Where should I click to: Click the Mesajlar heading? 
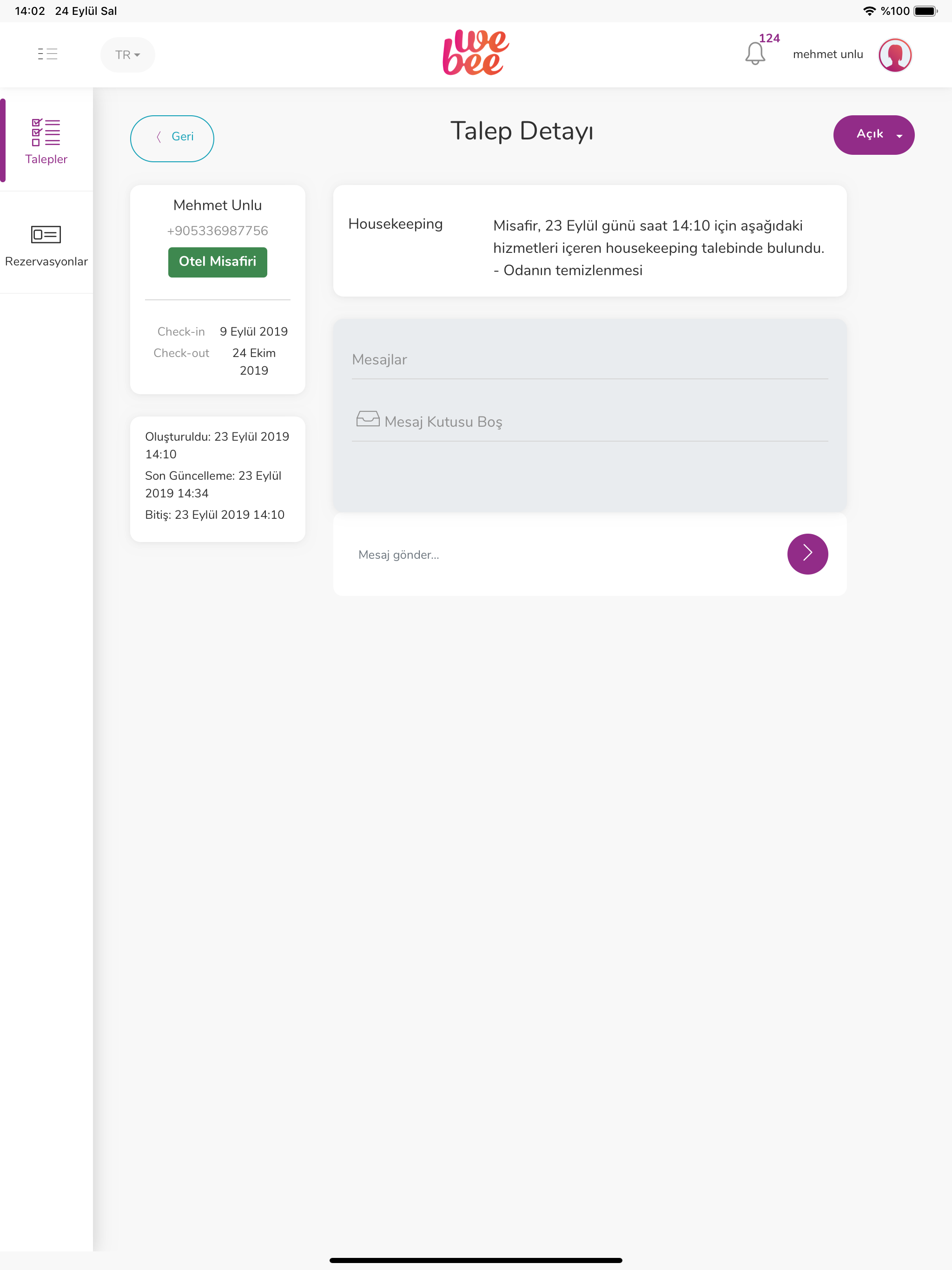pos(379,359)
